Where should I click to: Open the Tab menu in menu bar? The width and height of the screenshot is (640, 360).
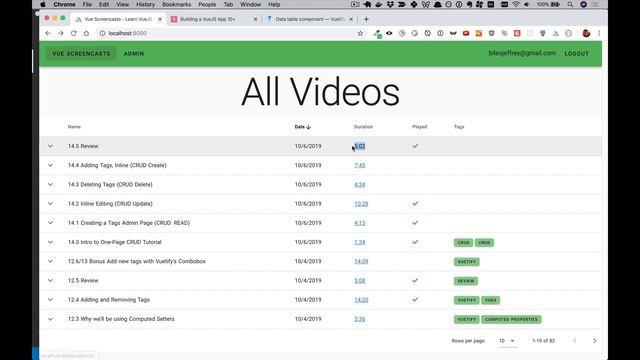tap(228, 4)
